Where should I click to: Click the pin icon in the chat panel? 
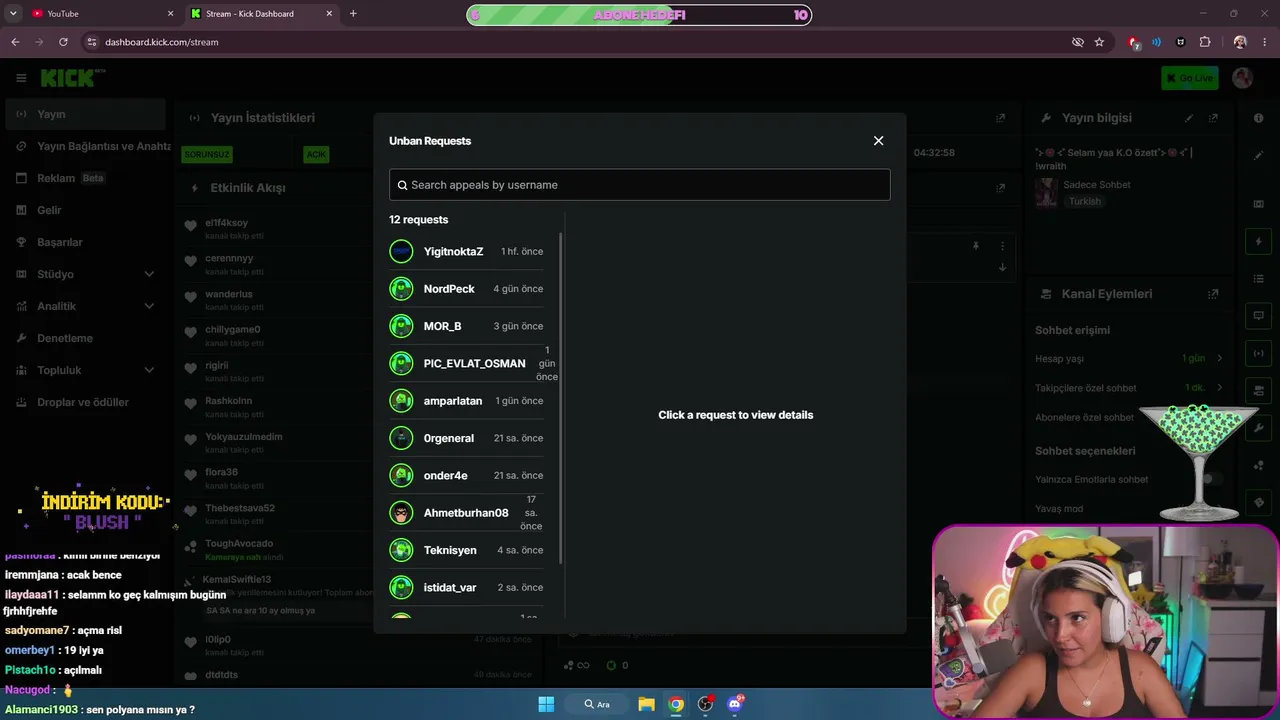976,246
